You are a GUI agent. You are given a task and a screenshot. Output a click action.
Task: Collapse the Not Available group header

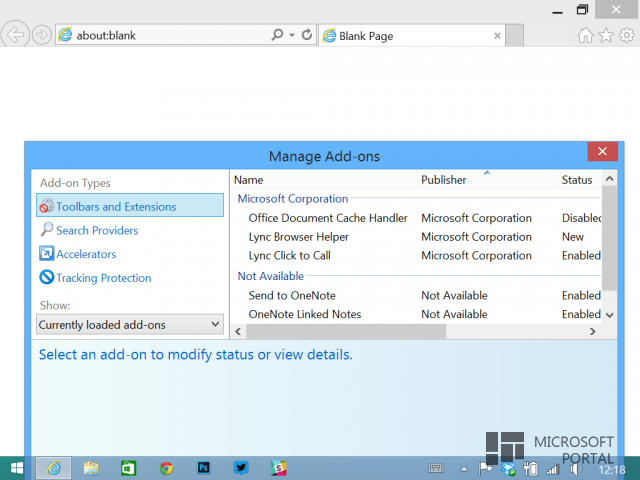tap(271, 276)
